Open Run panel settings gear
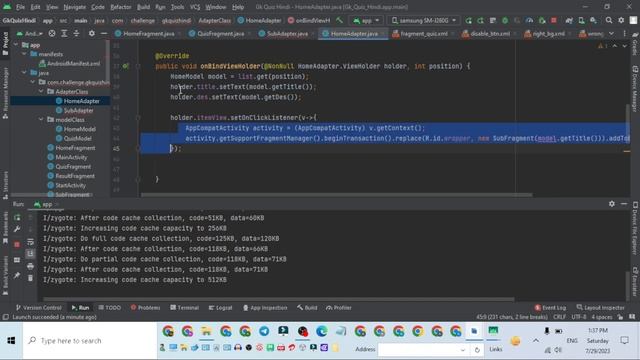The height and width of the screenshot is (360, 640). tap(611, 204)
